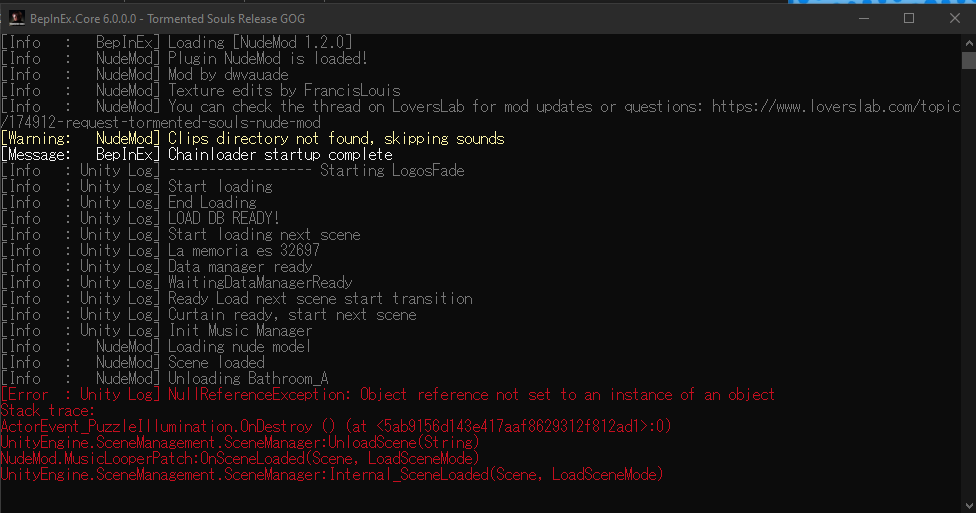Click the ActorEvent_PuzzleIllumination.OnDestroy trace line
This screenshot has height=513, width=976.
pos(336,426)
